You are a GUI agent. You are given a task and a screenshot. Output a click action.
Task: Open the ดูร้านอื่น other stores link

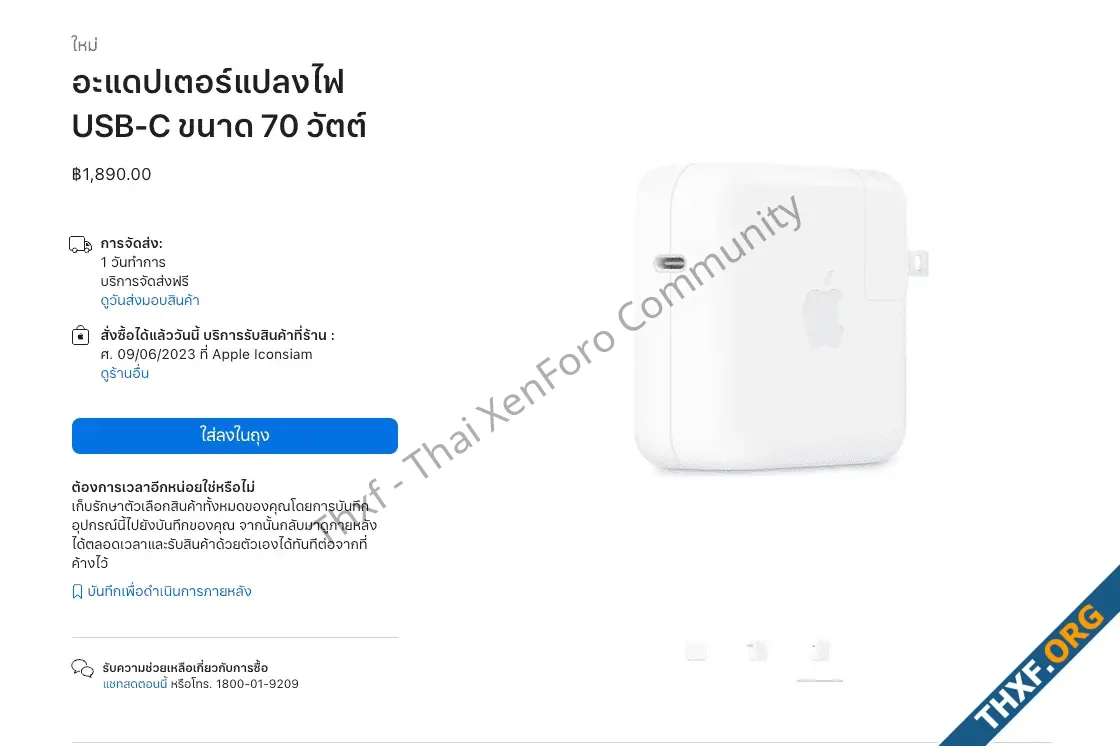pyautogui.click(x=124, y=373)
